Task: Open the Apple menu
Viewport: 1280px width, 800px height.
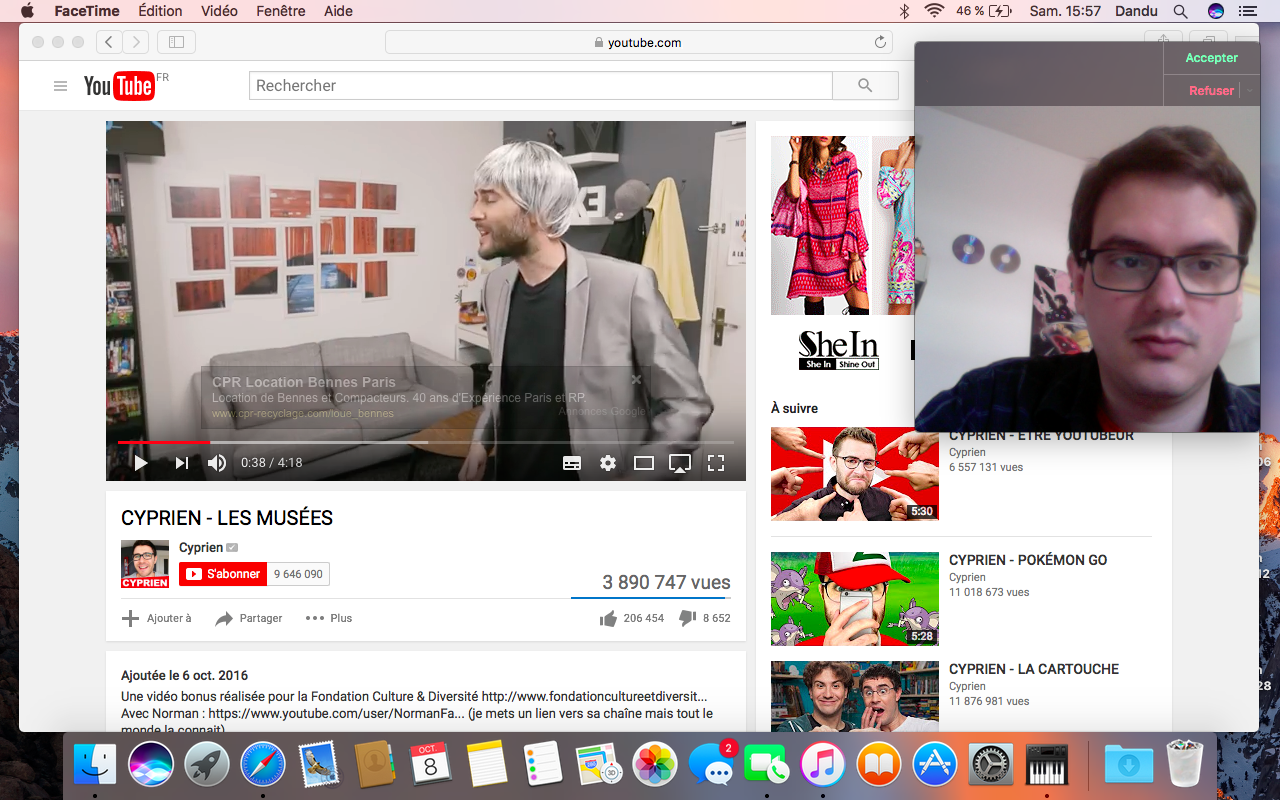Action: click(27, 11)
